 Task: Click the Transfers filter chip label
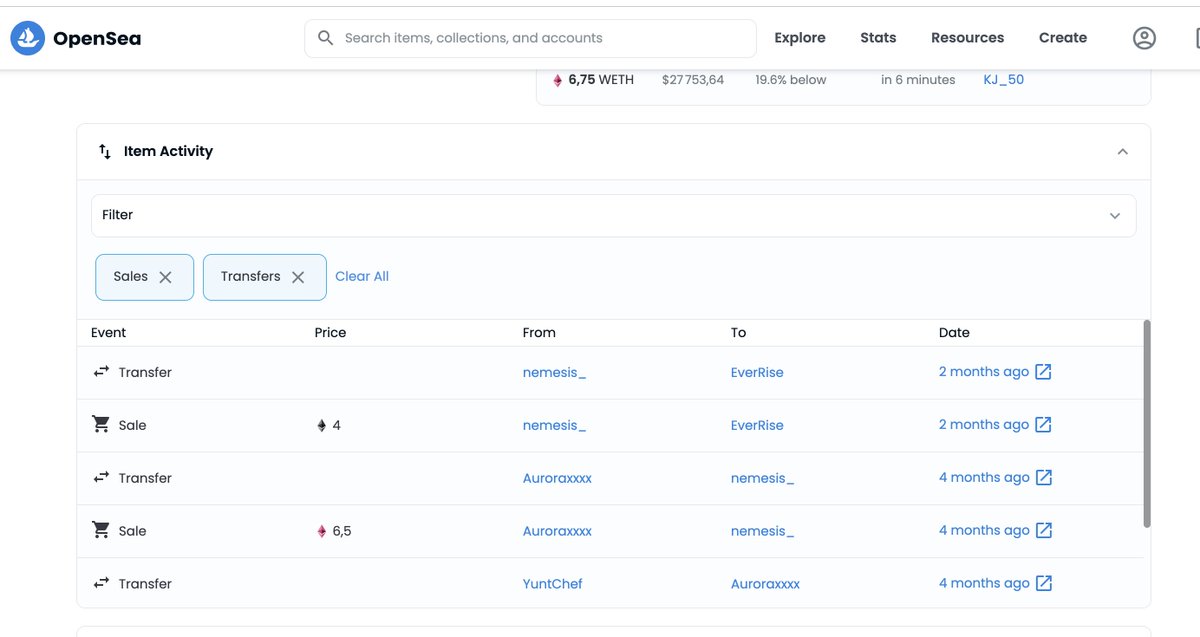250,276
